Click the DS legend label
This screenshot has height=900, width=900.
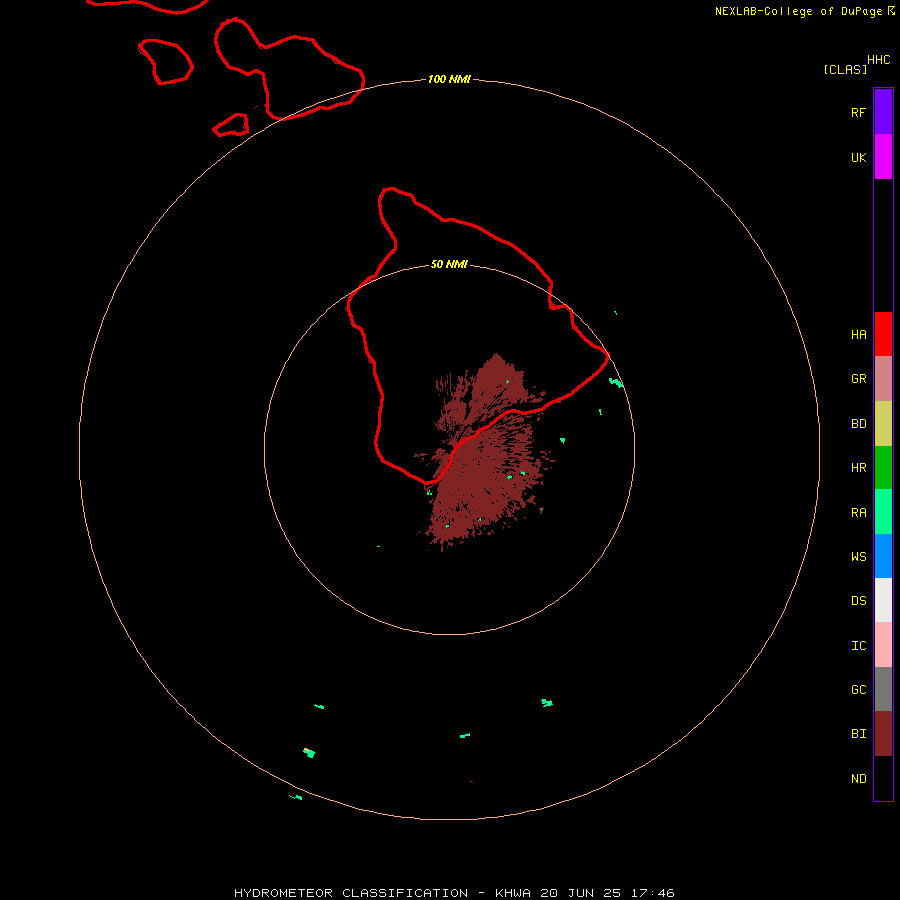pyautogui.click(x=858, y=600)
